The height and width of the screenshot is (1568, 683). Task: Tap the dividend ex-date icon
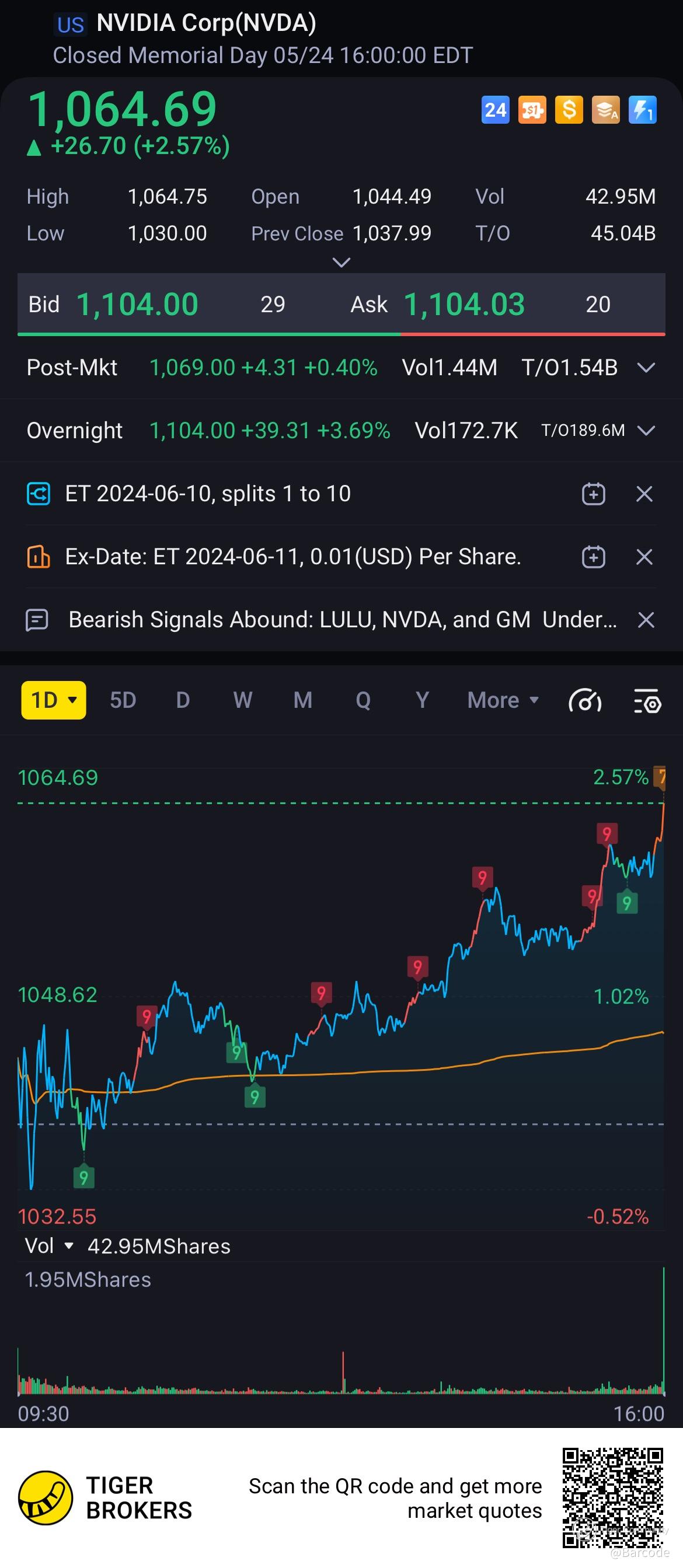click(39, 556)
